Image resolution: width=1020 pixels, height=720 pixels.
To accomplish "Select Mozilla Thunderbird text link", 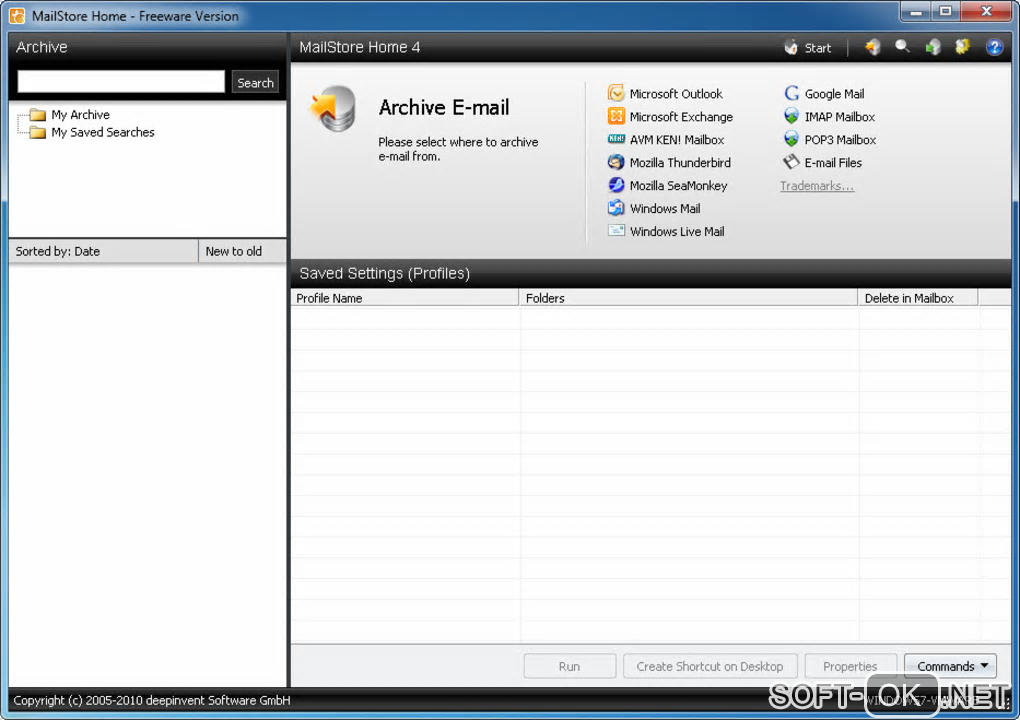I will (680, 163).
